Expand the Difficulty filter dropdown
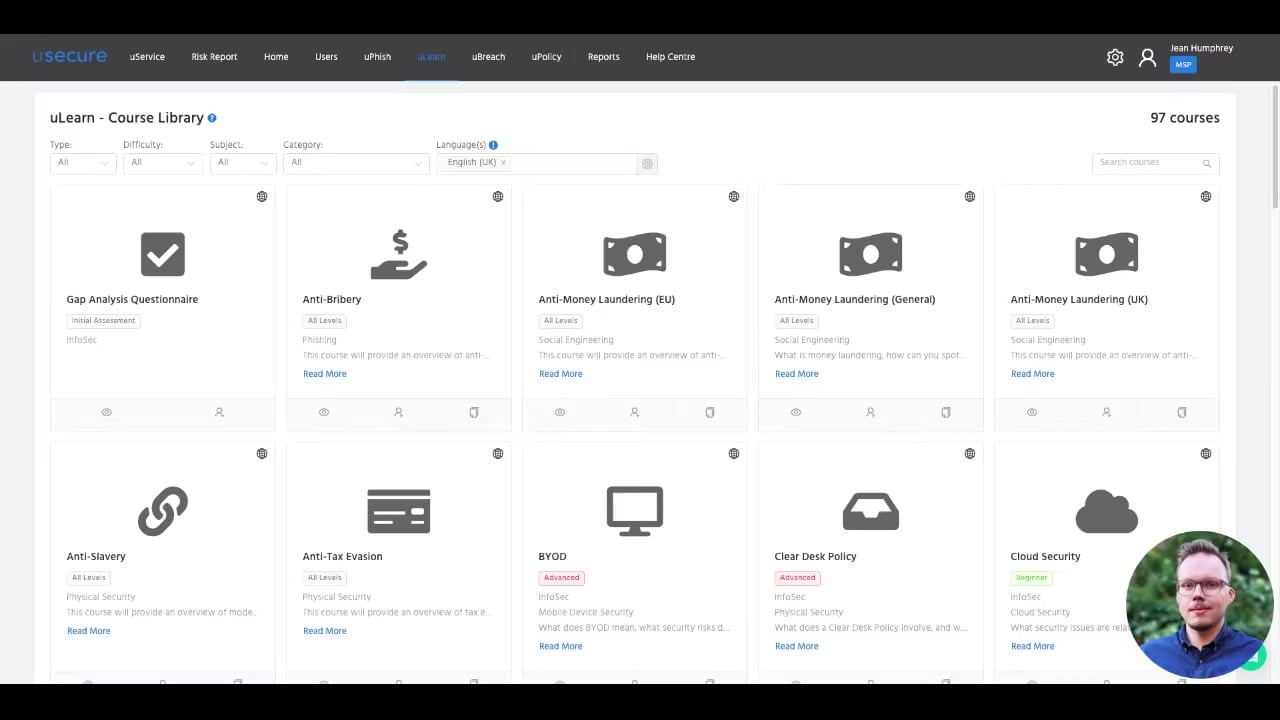Viewport: 1280px width, 720px height. click(x=162, y=162)
